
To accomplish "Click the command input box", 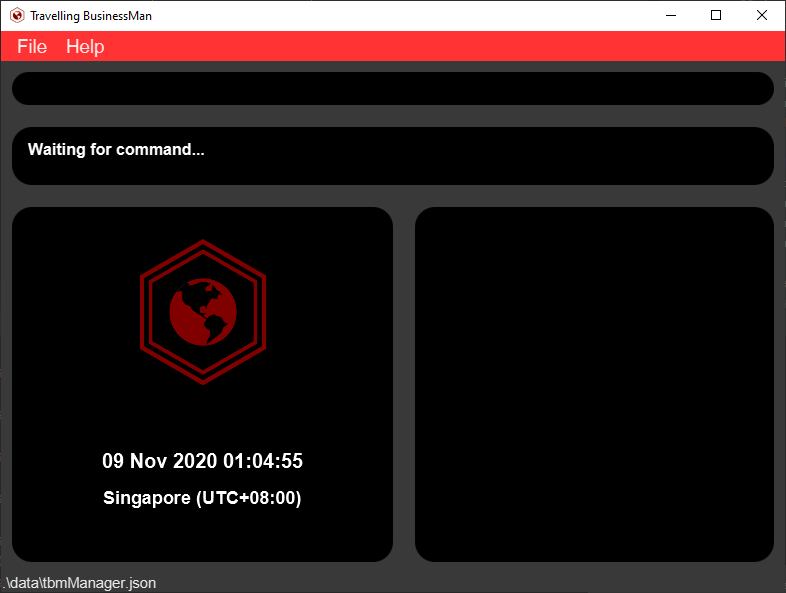I will 392,89.
